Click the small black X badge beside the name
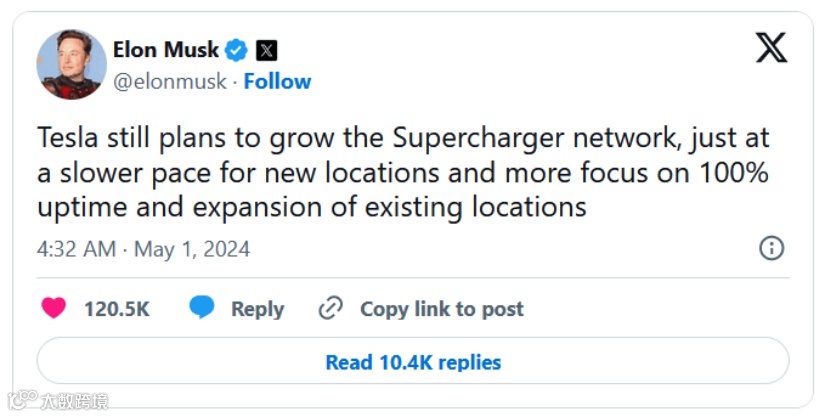 coord(266,49)
